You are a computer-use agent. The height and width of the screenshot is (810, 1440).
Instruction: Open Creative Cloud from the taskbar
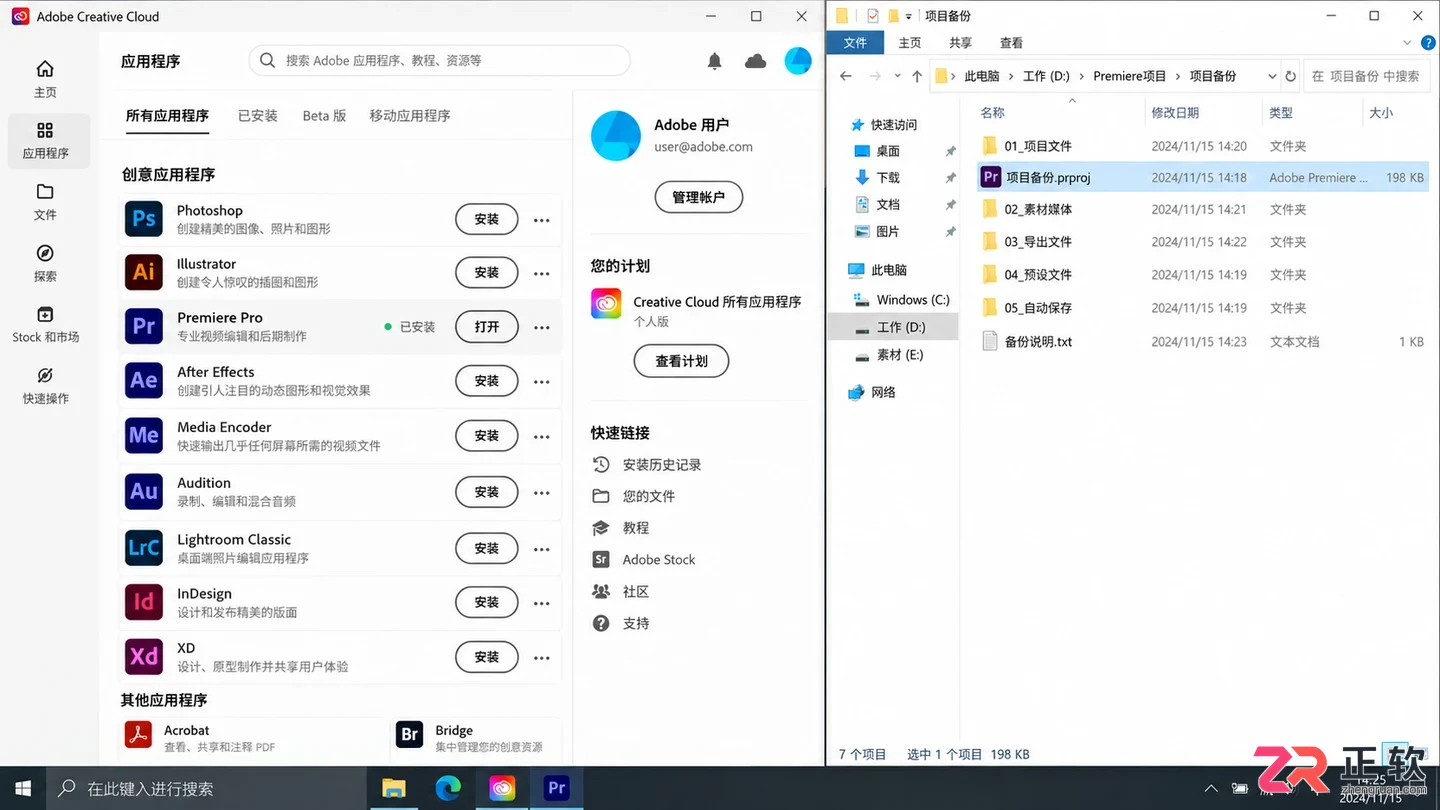[x=502, y=788]
